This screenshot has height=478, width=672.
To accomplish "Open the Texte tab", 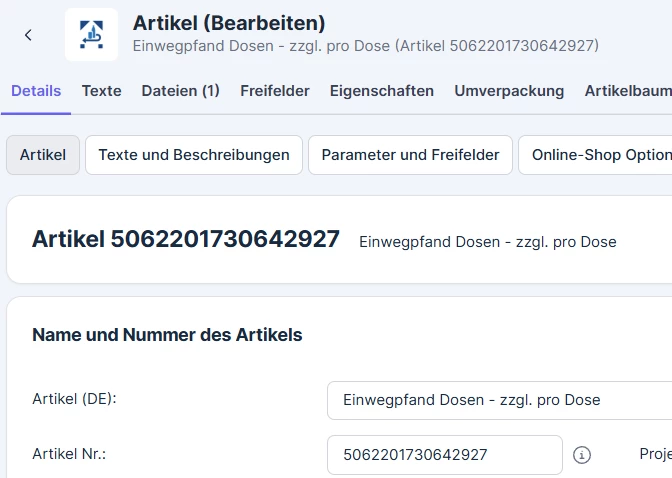I will coord(102,91).
